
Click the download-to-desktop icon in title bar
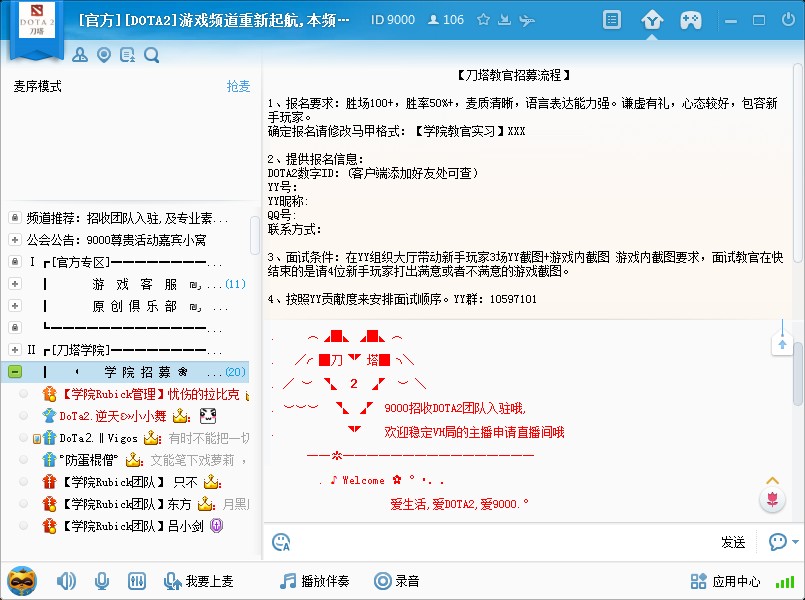pos(505,20)
